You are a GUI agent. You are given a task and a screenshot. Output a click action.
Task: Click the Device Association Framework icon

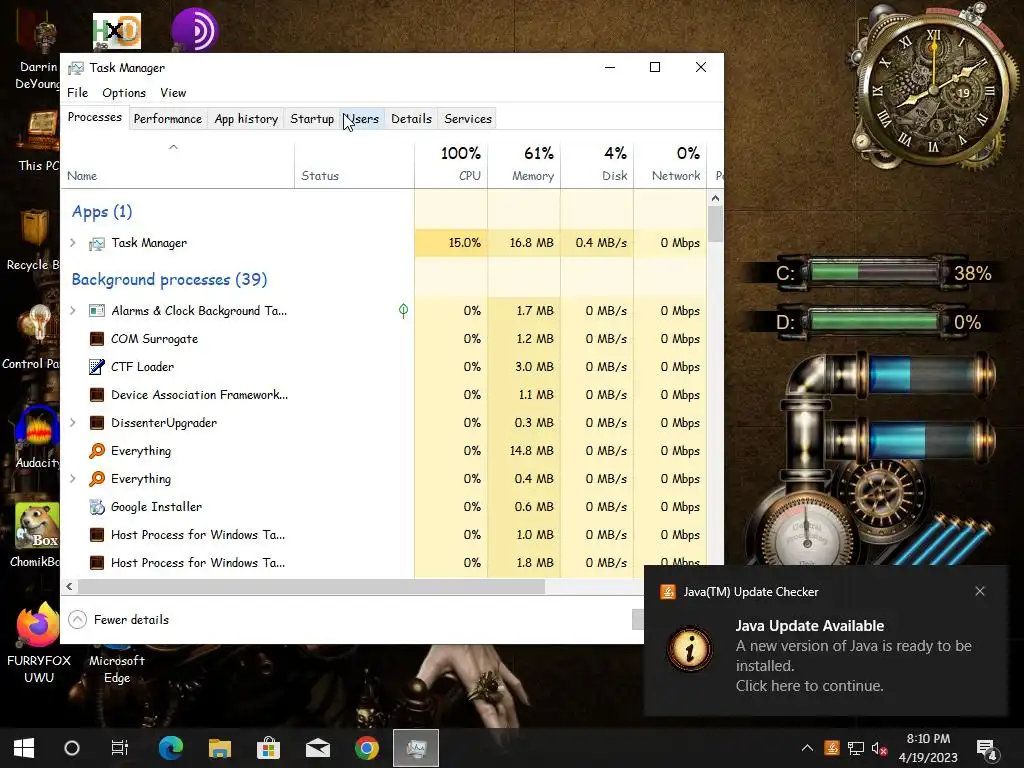click(x=97, y=395)
